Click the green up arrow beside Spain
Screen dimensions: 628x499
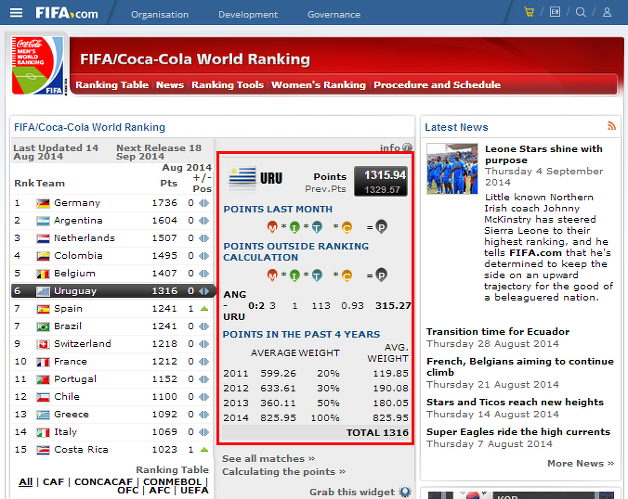(204, 309)
